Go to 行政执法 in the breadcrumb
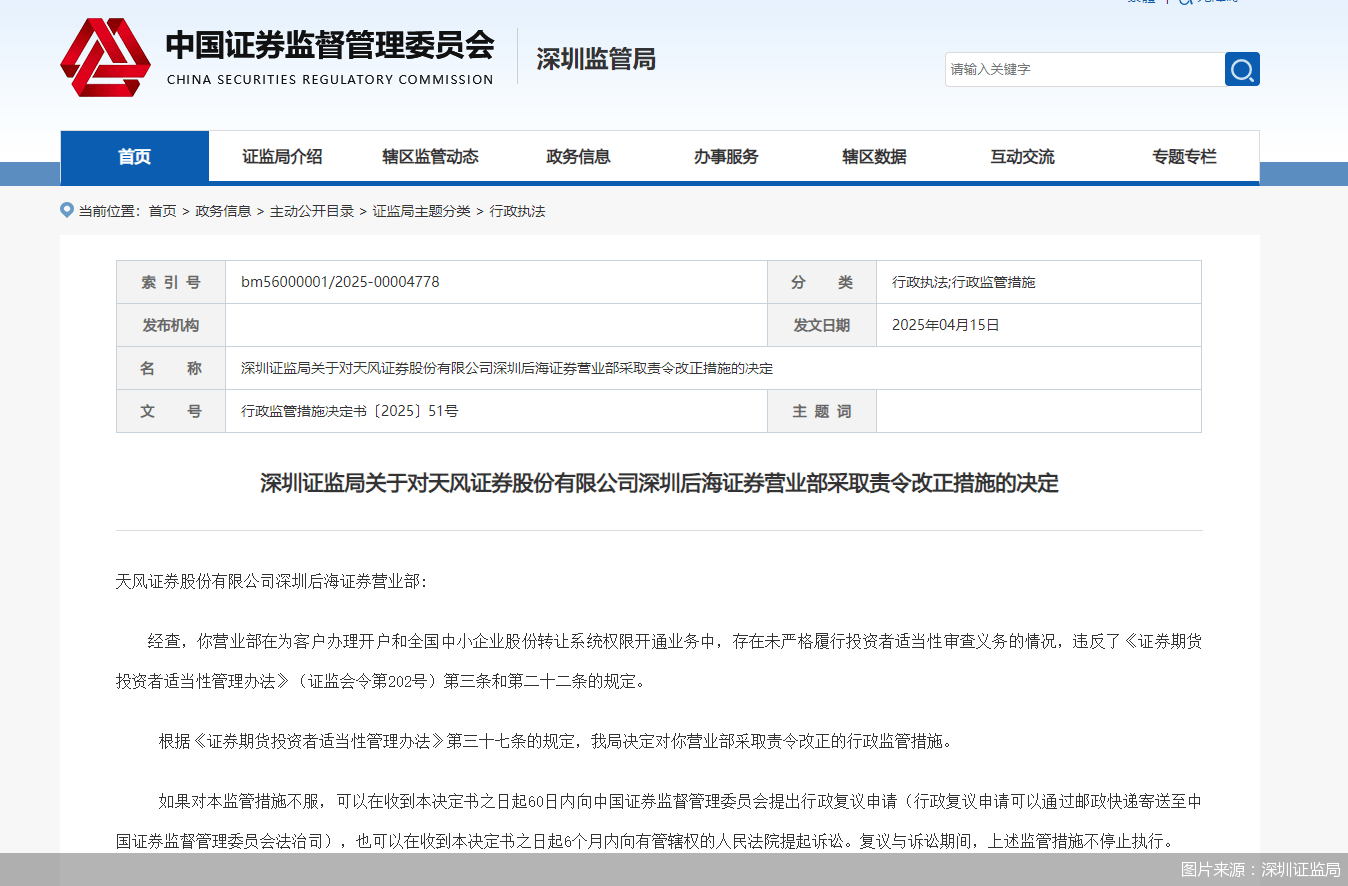This screenshot has height=886, width=1348. point(517,211)
